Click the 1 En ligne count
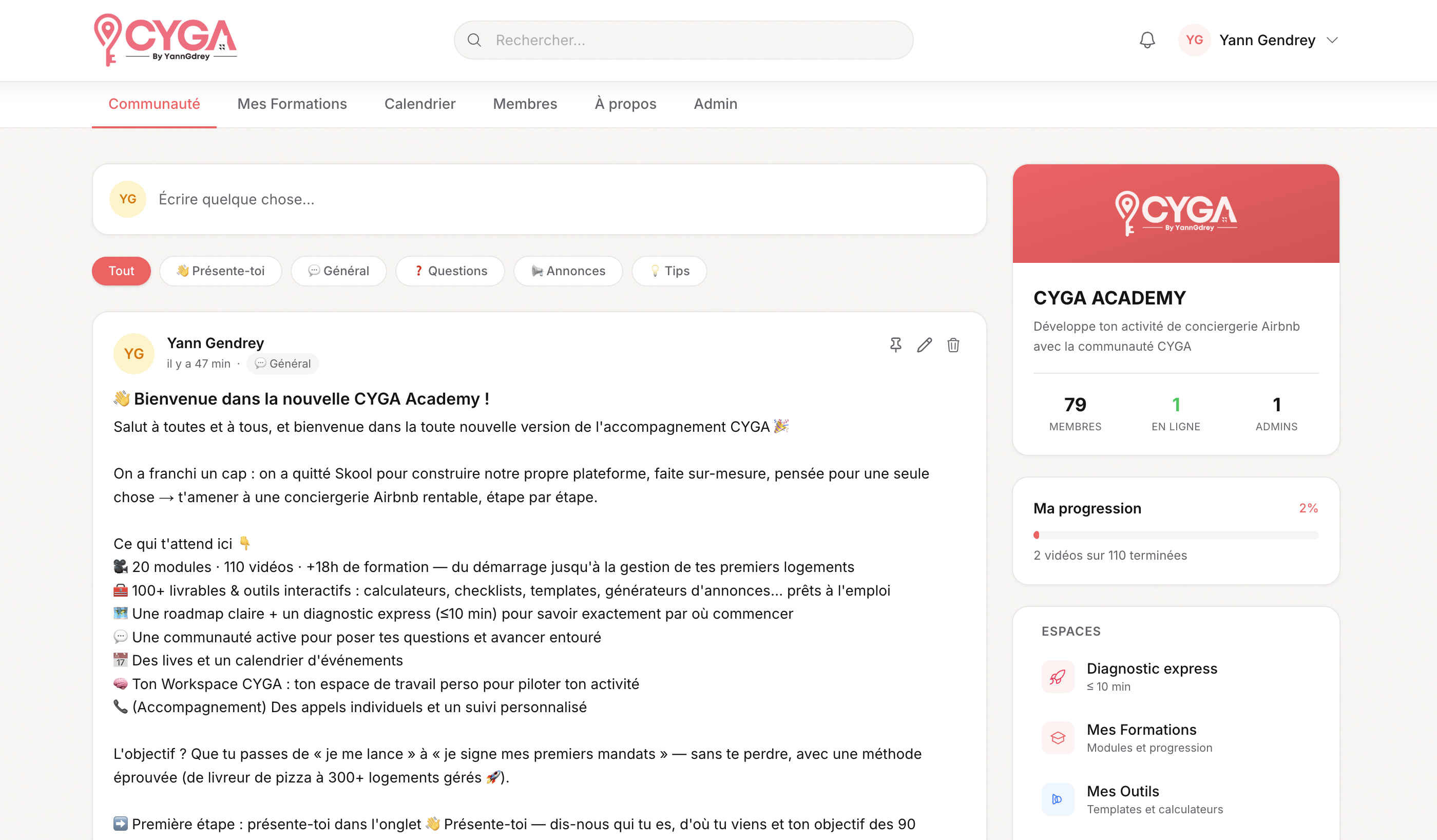 coord(1176,413)
